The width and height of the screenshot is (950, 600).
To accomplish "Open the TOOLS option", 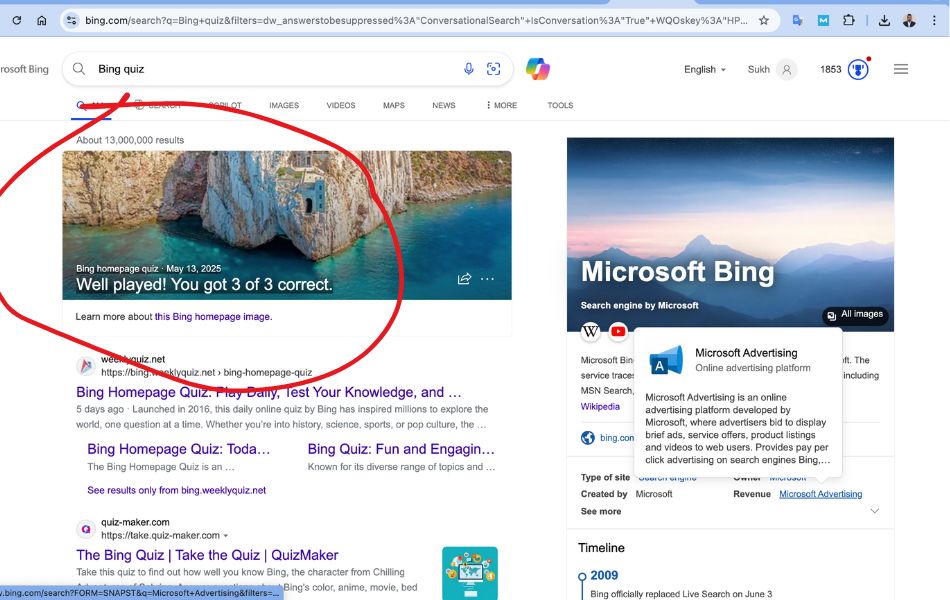I will tap(560, 105).
